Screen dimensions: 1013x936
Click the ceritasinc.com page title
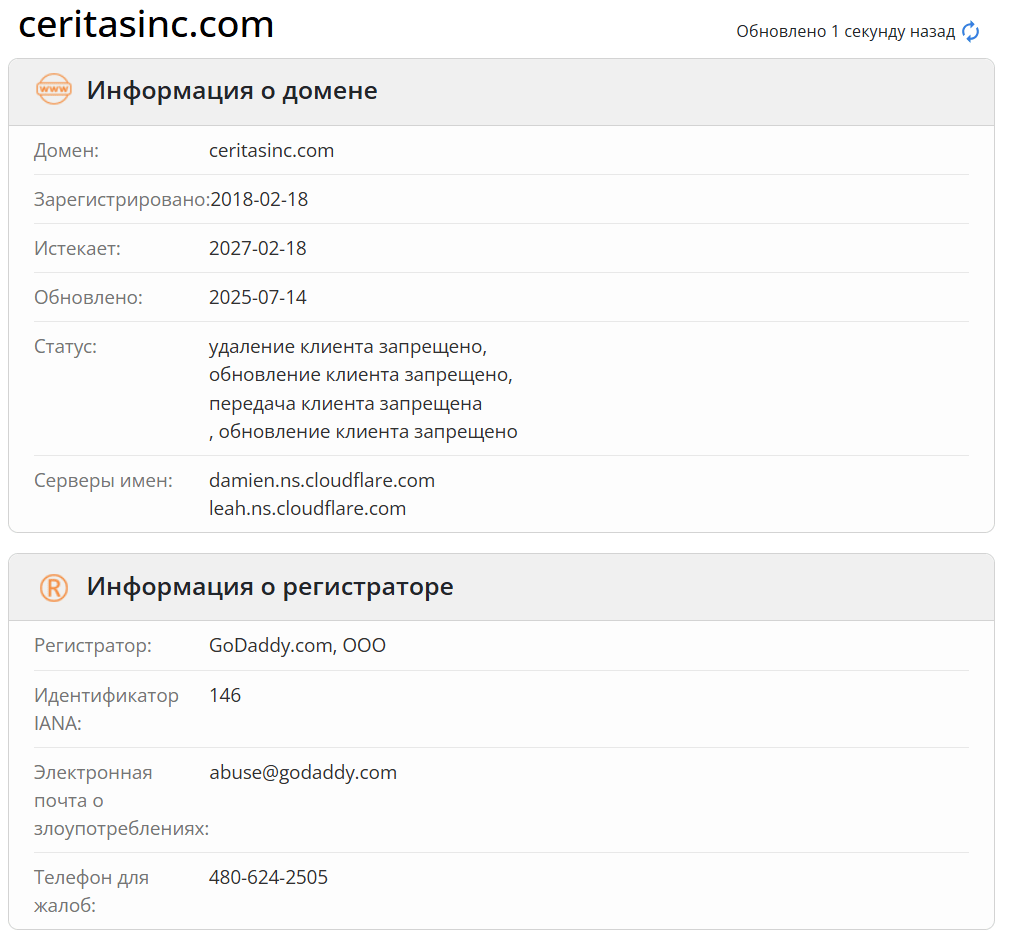click(146, 25)
